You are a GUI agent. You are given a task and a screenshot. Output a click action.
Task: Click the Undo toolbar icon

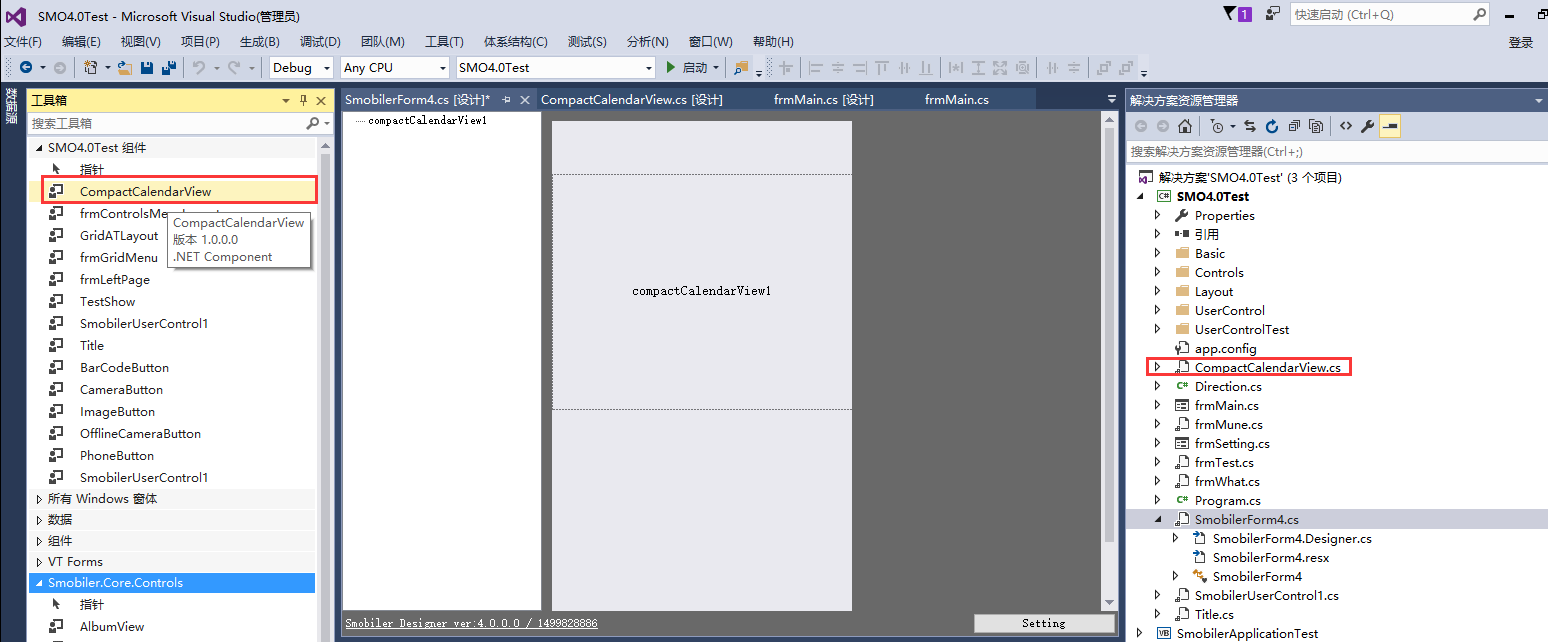click(x=199, y=67)
